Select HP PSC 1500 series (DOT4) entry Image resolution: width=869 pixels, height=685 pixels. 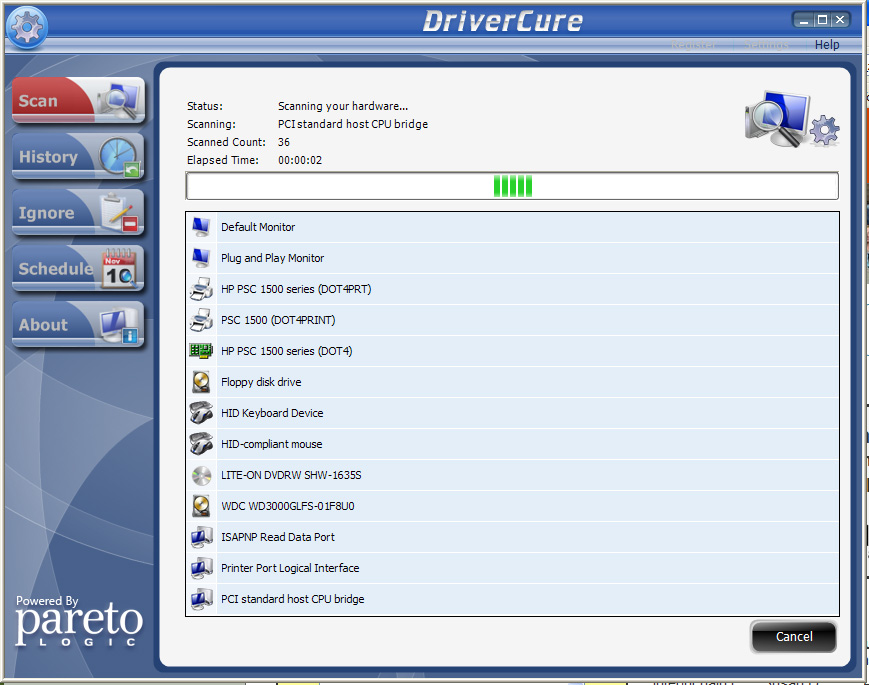pyautogui.click(x=512, y=351)
